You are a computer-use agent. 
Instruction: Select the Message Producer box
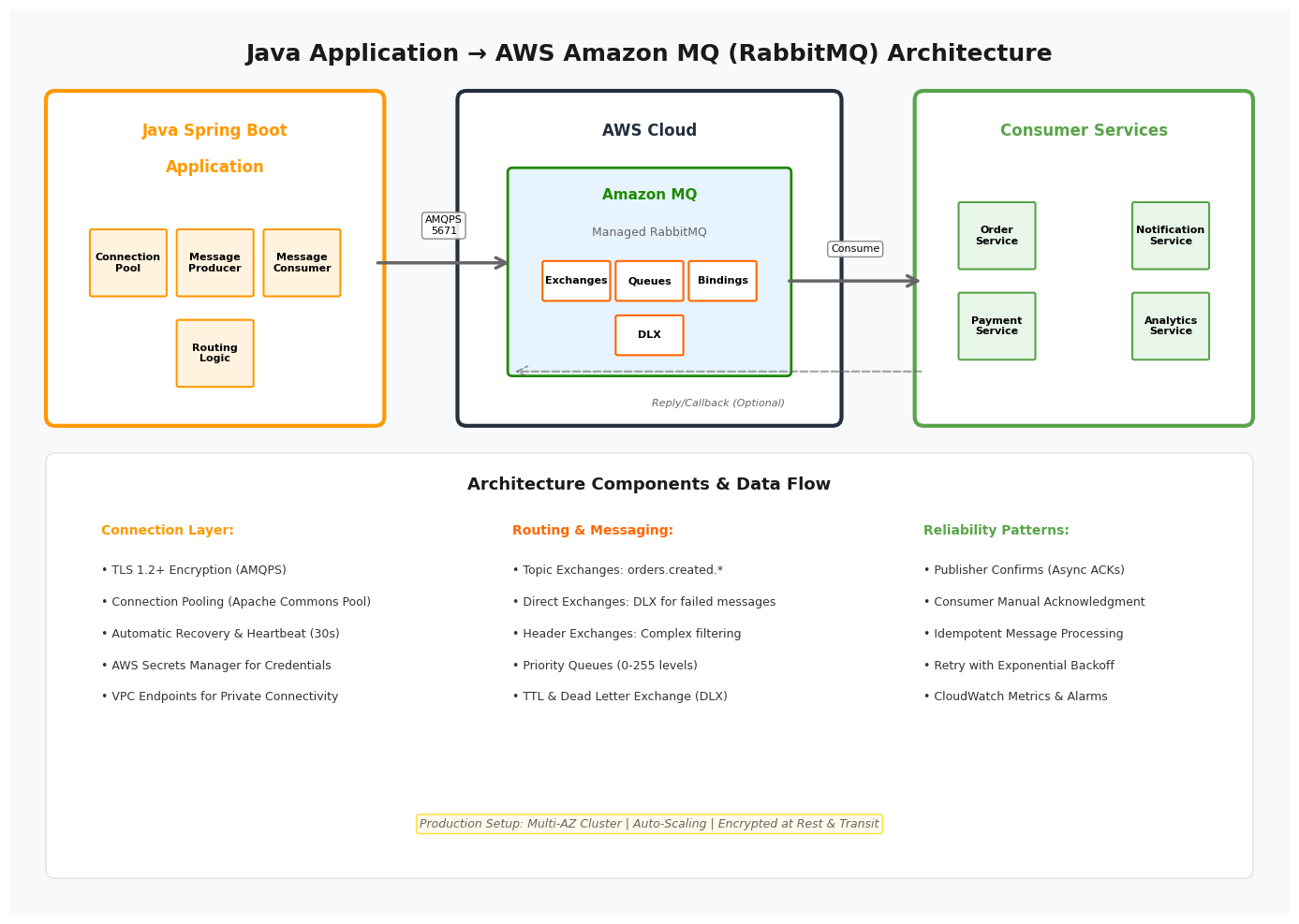(x=215, y=263)
